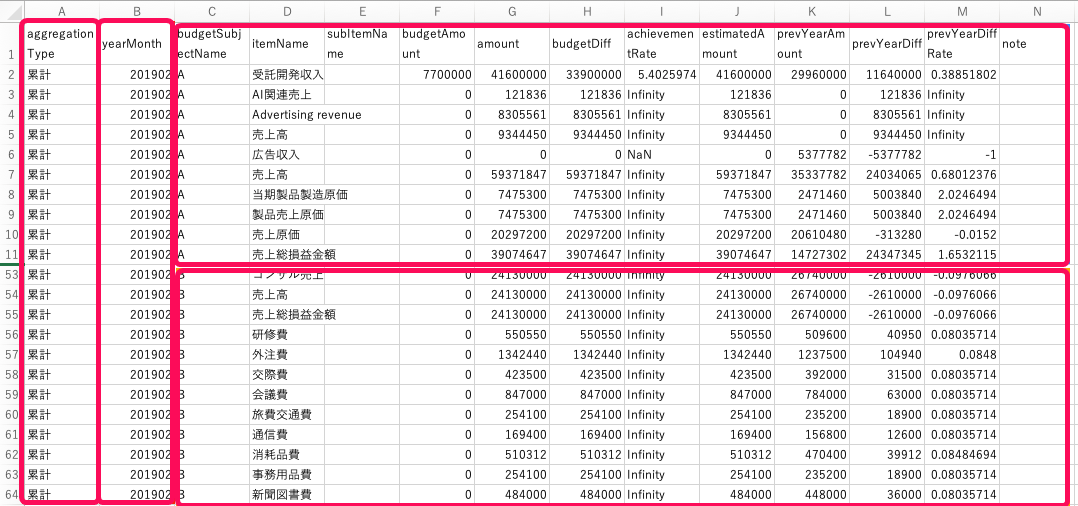Screen dimensions: 1078x506
Task: Click the aggregationType header cell
Action: click(62, 43)
